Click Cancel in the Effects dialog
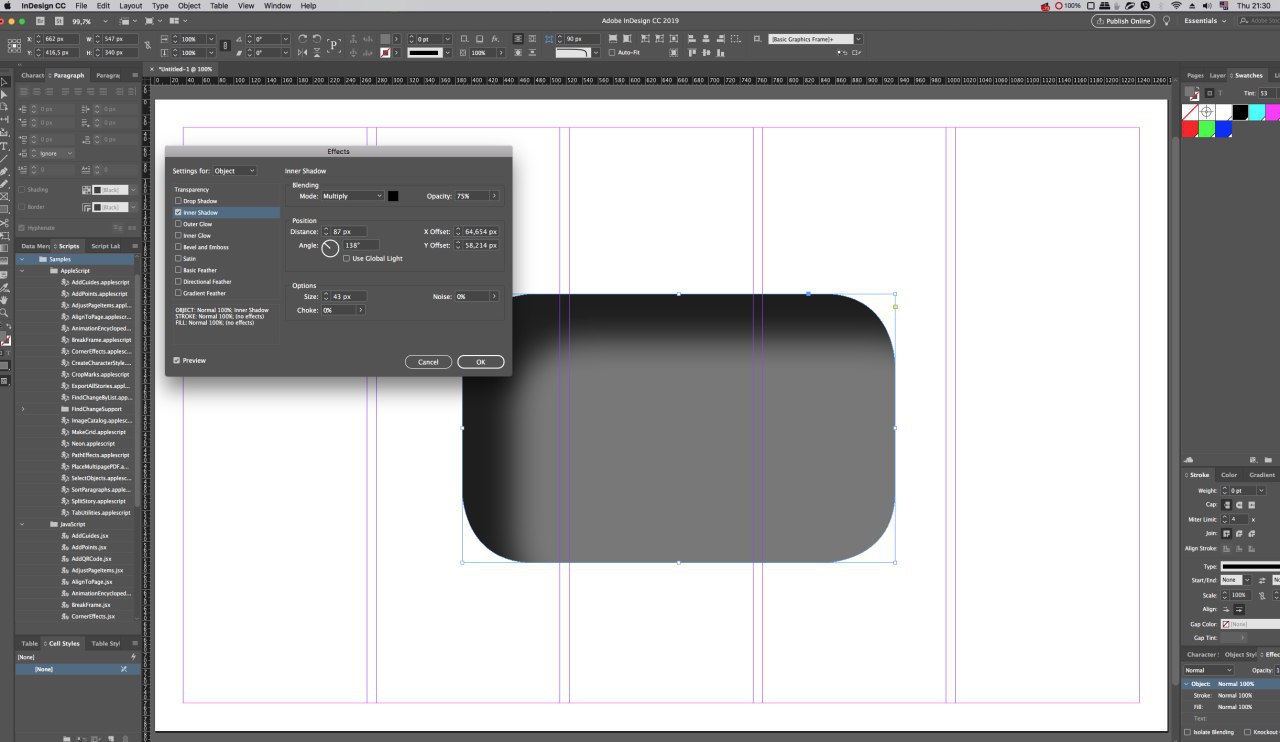1280x742 pixels. click(428, 362)
